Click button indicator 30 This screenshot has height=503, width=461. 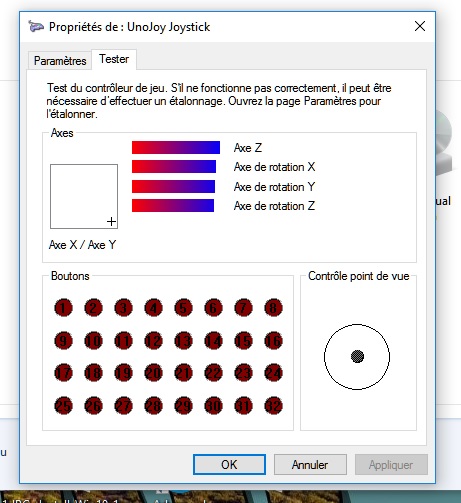[213, 405]
